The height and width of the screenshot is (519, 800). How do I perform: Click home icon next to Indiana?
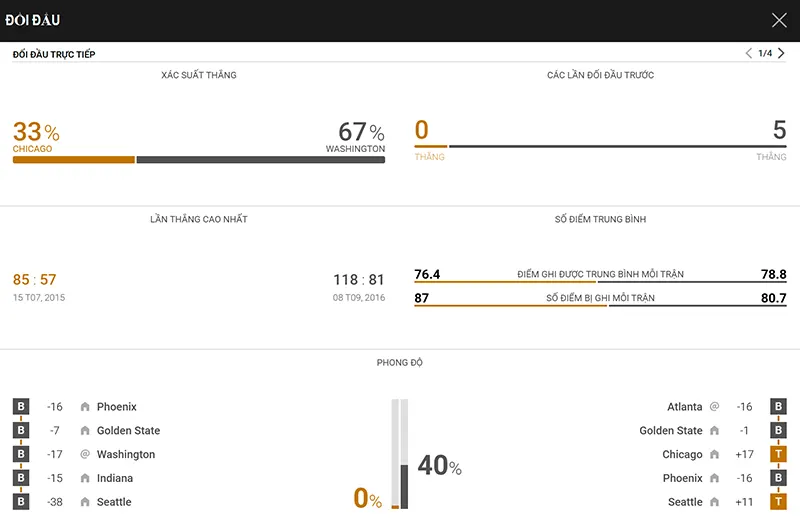click(x=85, y=478)
